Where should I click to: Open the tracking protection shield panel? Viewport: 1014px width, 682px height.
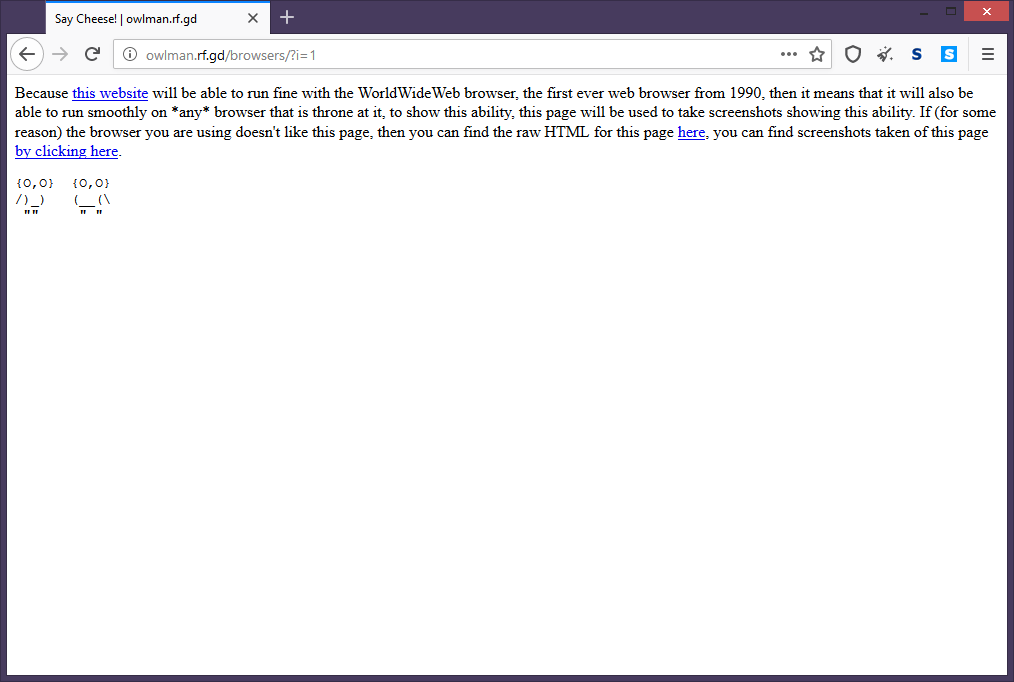tap(853, 55)
